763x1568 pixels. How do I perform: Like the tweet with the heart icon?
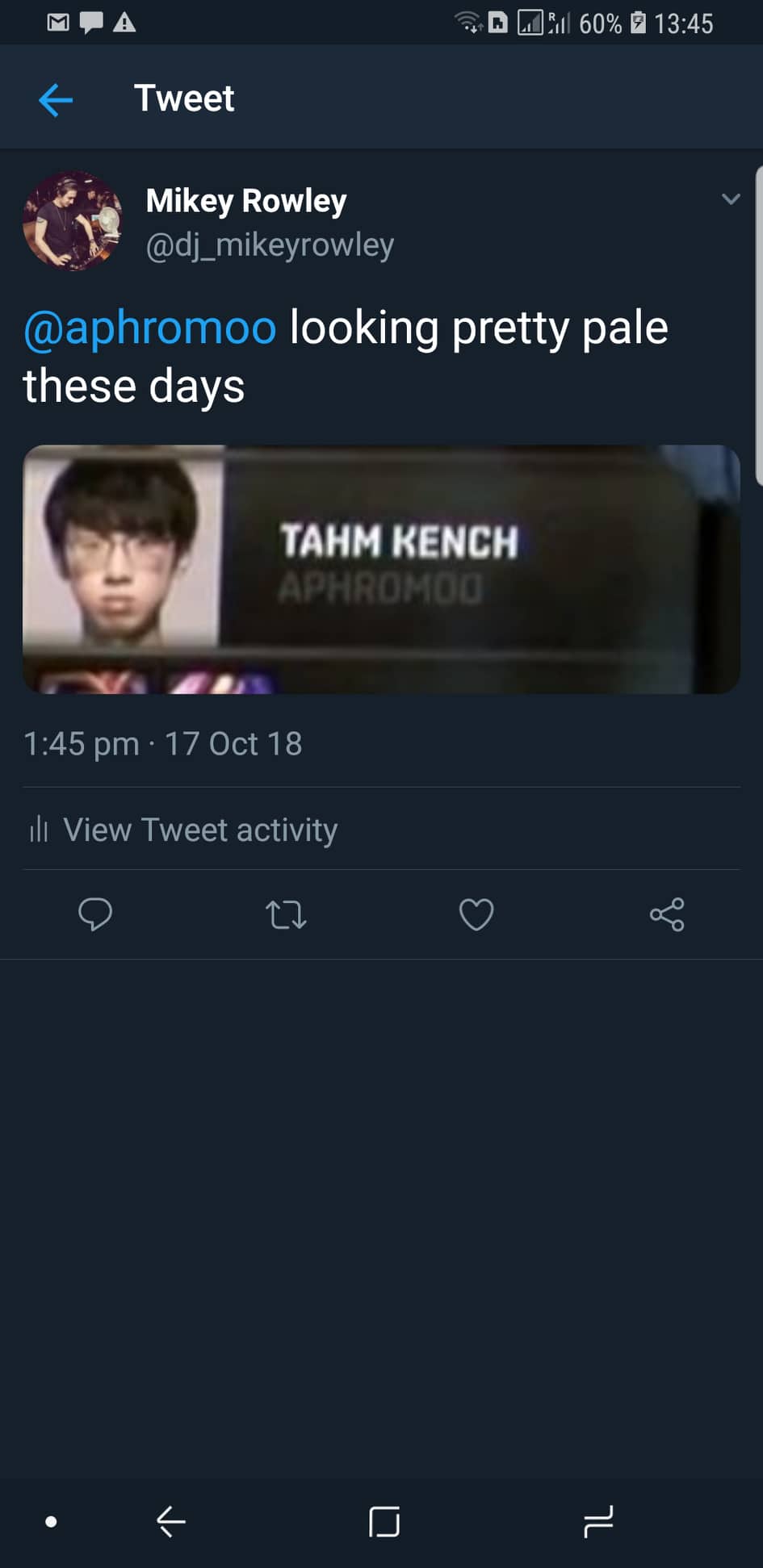click(476, 914)
